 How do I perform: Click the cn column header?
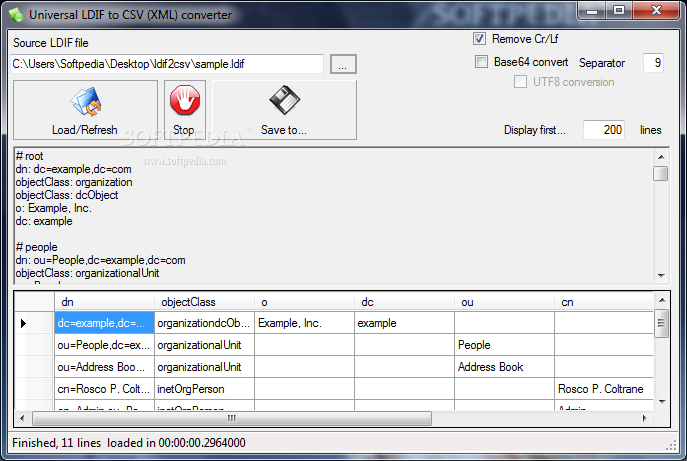pyautogui.click(x=603, y=302)
